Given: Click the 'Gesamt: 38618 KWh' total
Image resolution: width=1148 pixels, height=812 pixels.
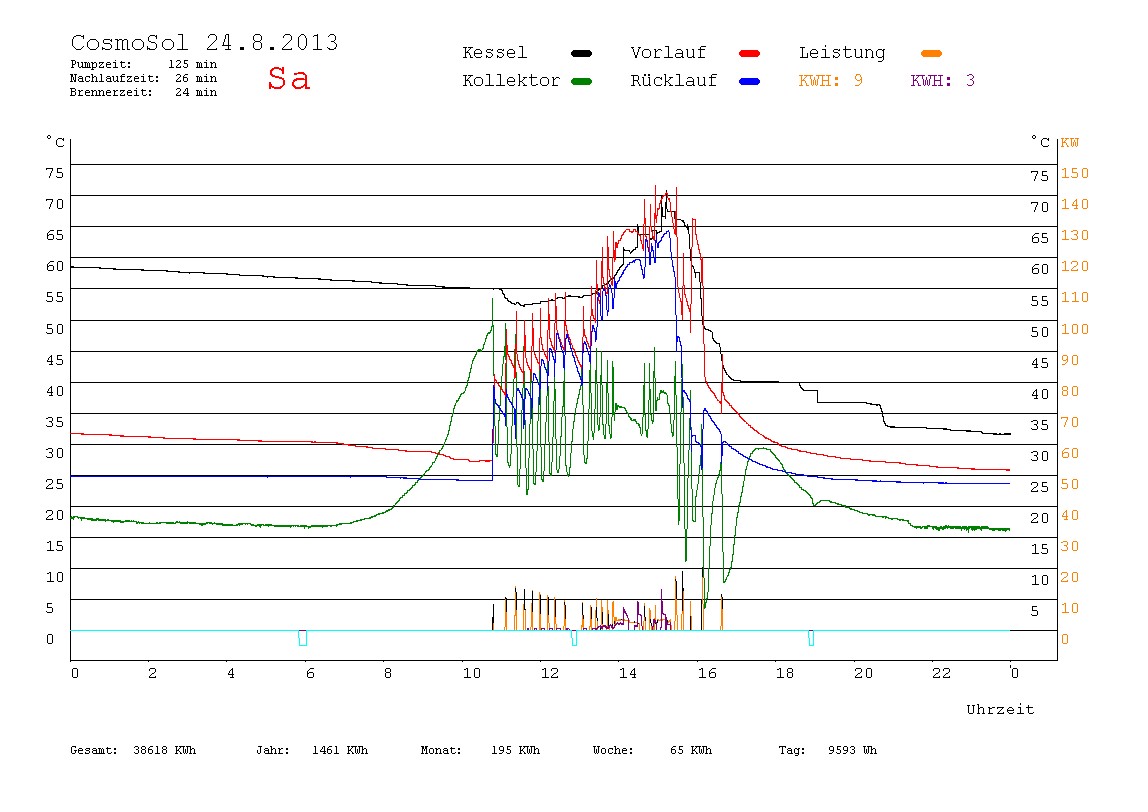Looking at the screenshot, I should coord(133,750).
